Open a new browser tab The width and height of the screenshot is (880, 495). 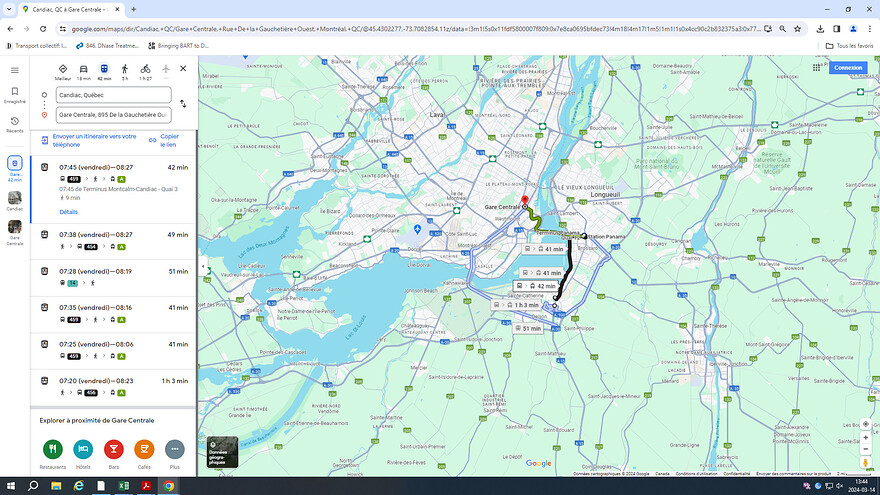134,10
